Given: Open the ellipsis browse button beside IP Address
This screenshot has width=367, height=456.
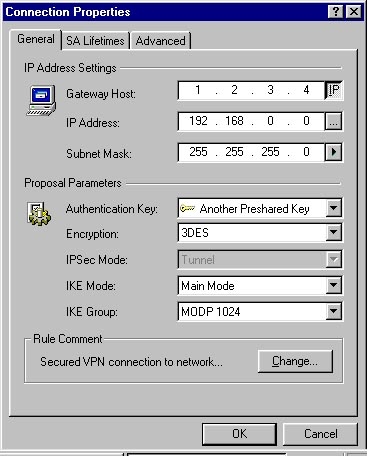Looking at the screenshot, I should coord(333,122).
